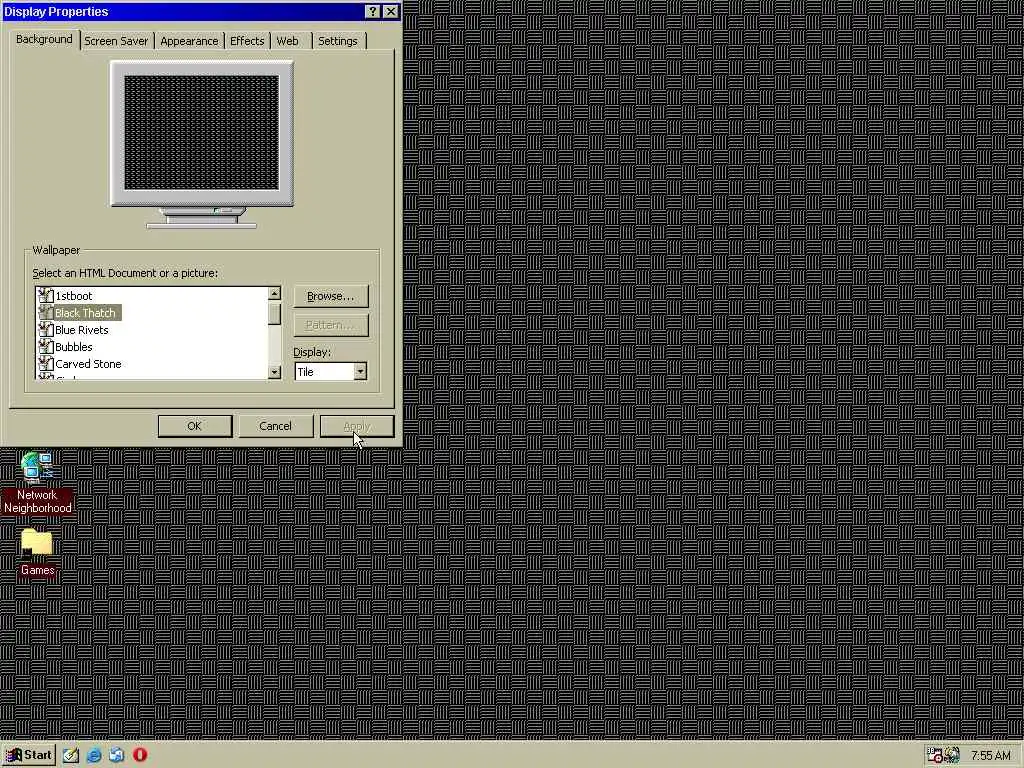Click the Carved Stone wallpaper icon
The width and height of the screenshot is (1024, 768).
click(x=45, y=364)
